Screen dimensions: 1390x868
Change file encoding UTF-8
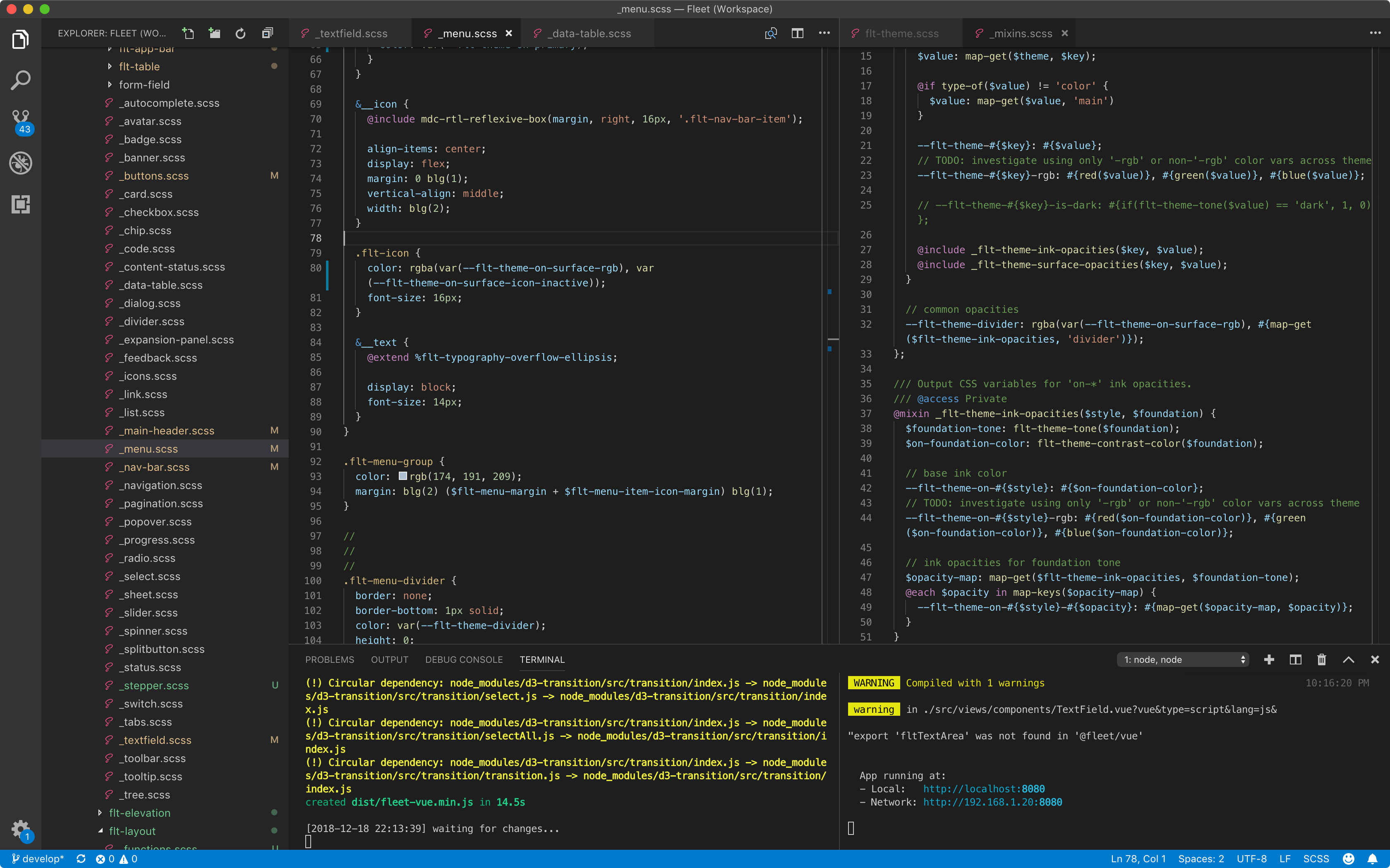pyautogui.click(x=1252, y=859)
